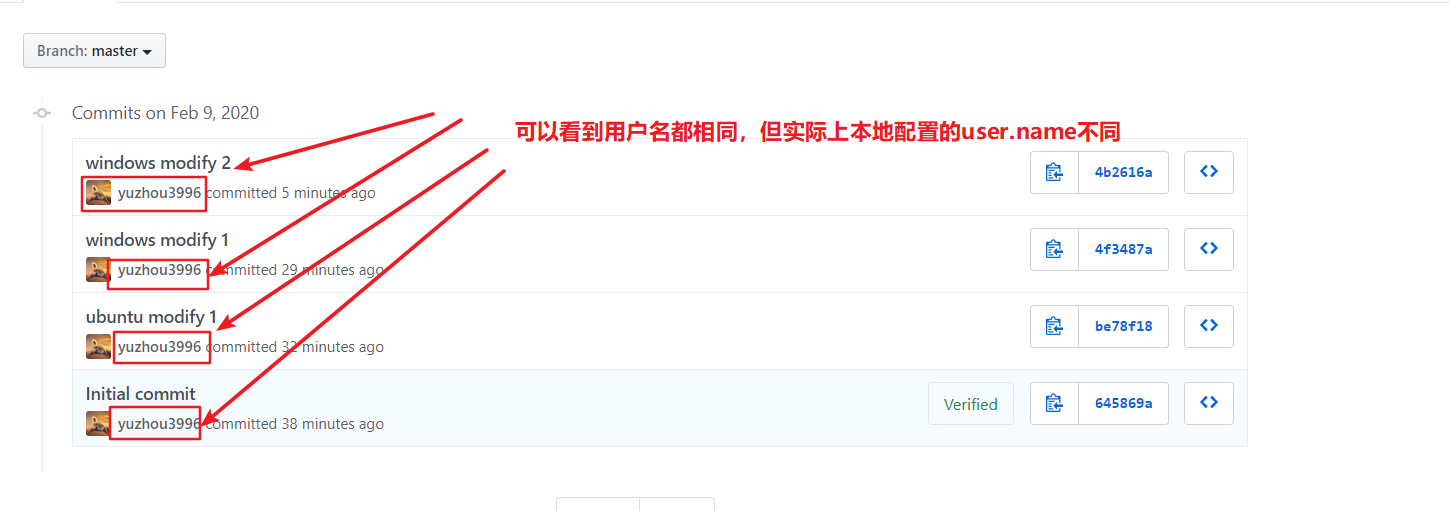Open the Branch: master dropdown
The height and width of the screenshot is (511, 1450).
click(x=94, y=51)
